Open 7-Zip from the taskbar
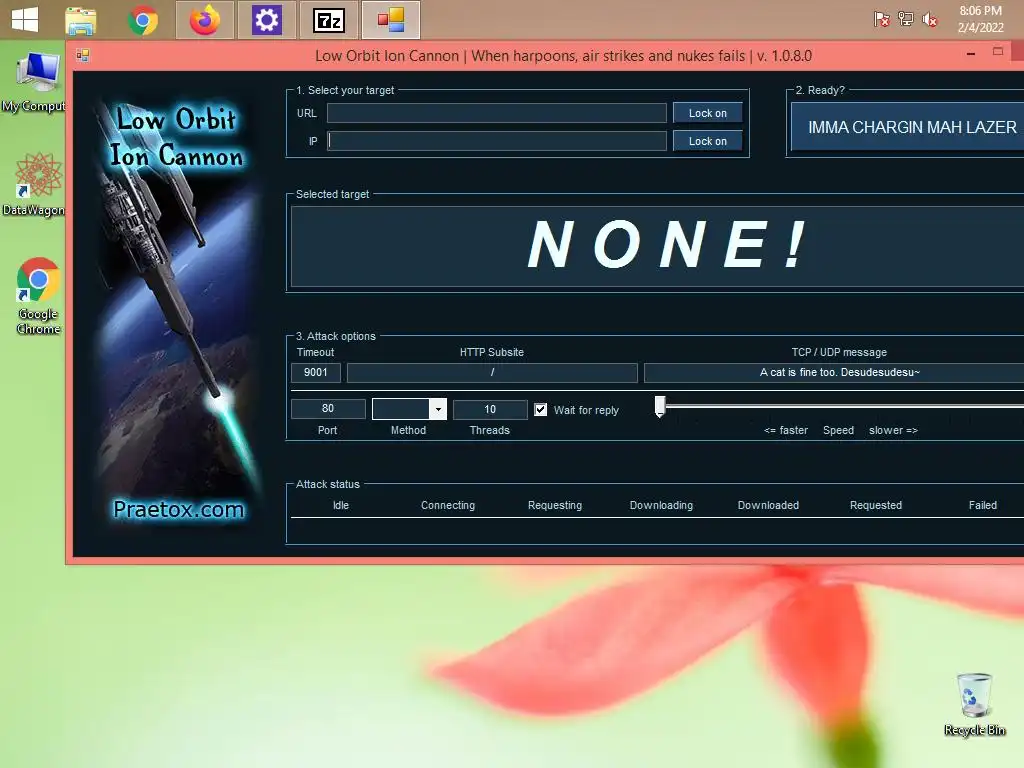 [x=328, y=20]
